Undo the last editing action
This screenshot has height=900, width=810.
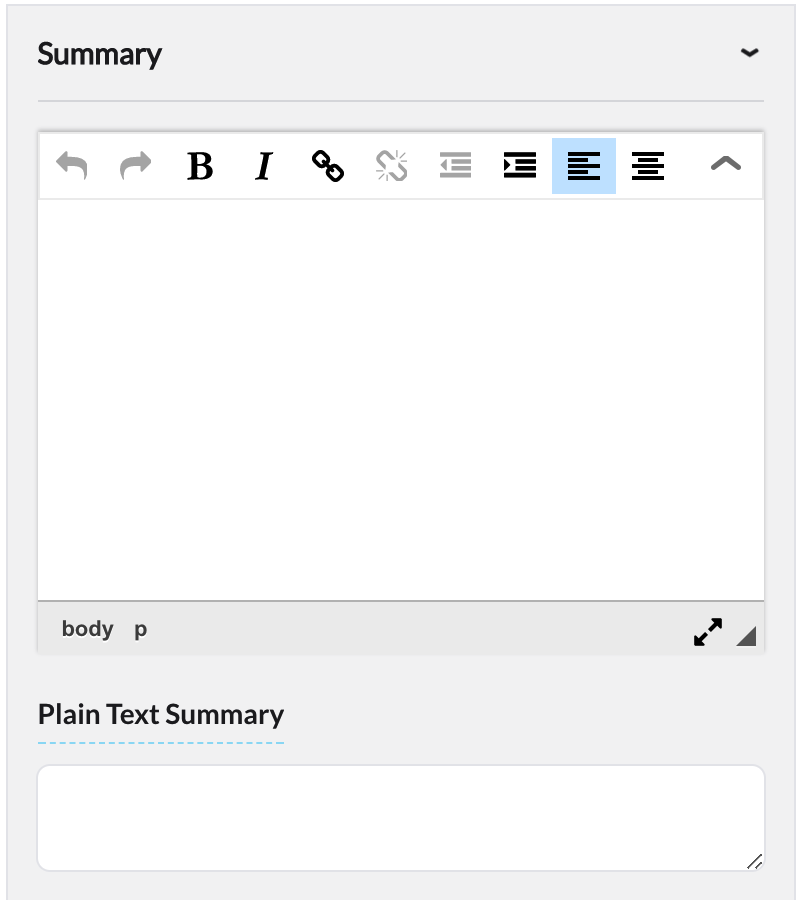coord(70,166)
